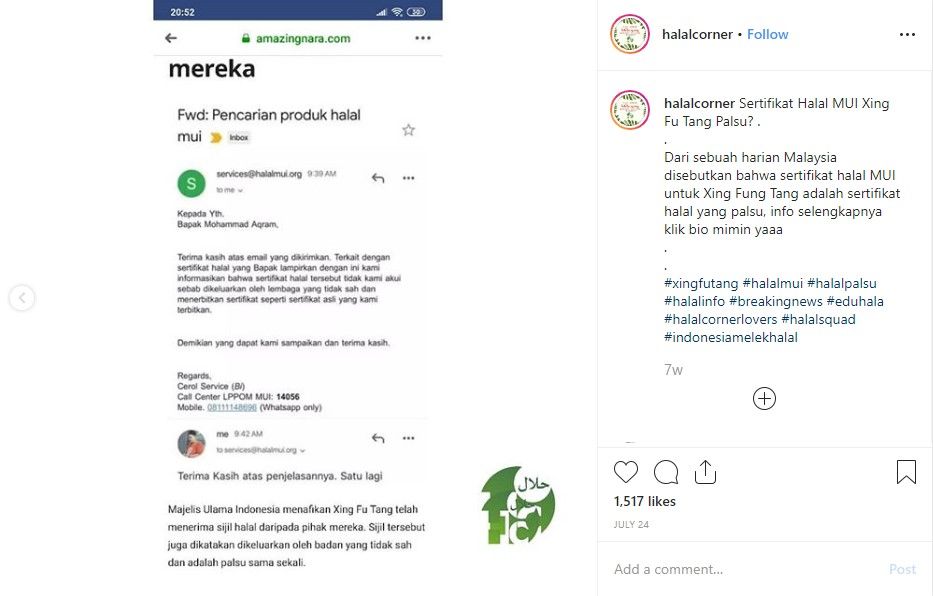Open post options three-dot menu
Viewport: 933px width, 596px height.
point(907,34)
